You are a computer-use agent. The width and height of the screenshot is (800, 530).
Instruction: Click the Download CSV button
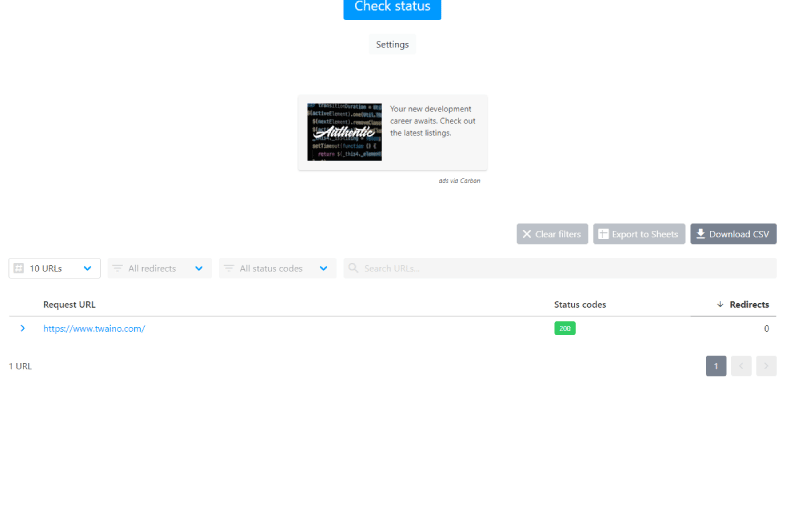point(733,234)
